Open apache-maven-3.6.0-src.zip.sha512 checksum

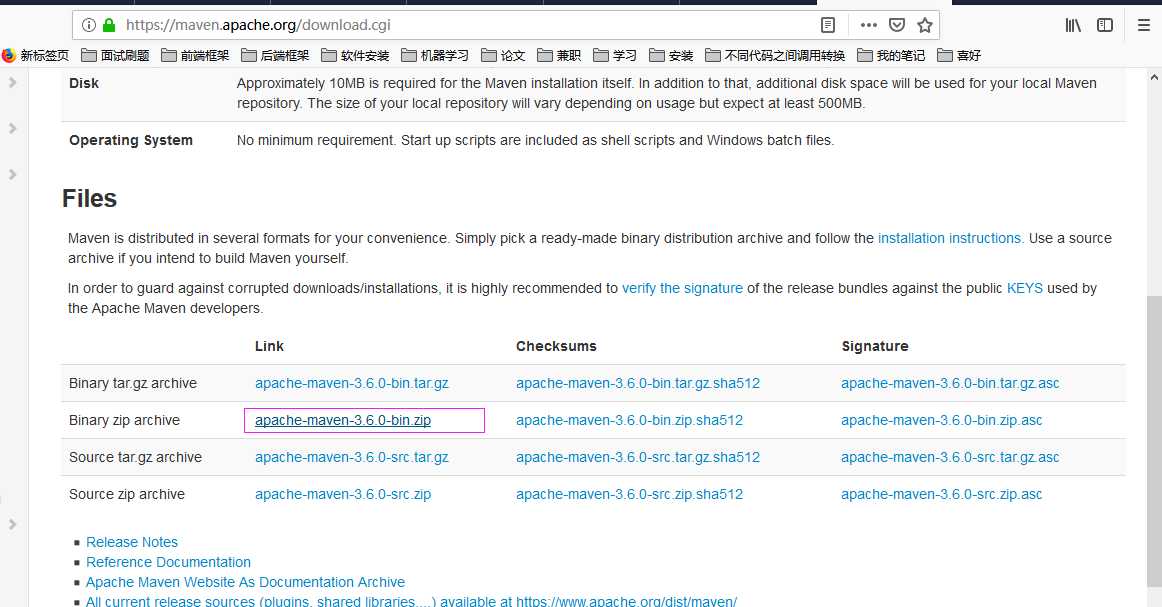coord(629,494)
